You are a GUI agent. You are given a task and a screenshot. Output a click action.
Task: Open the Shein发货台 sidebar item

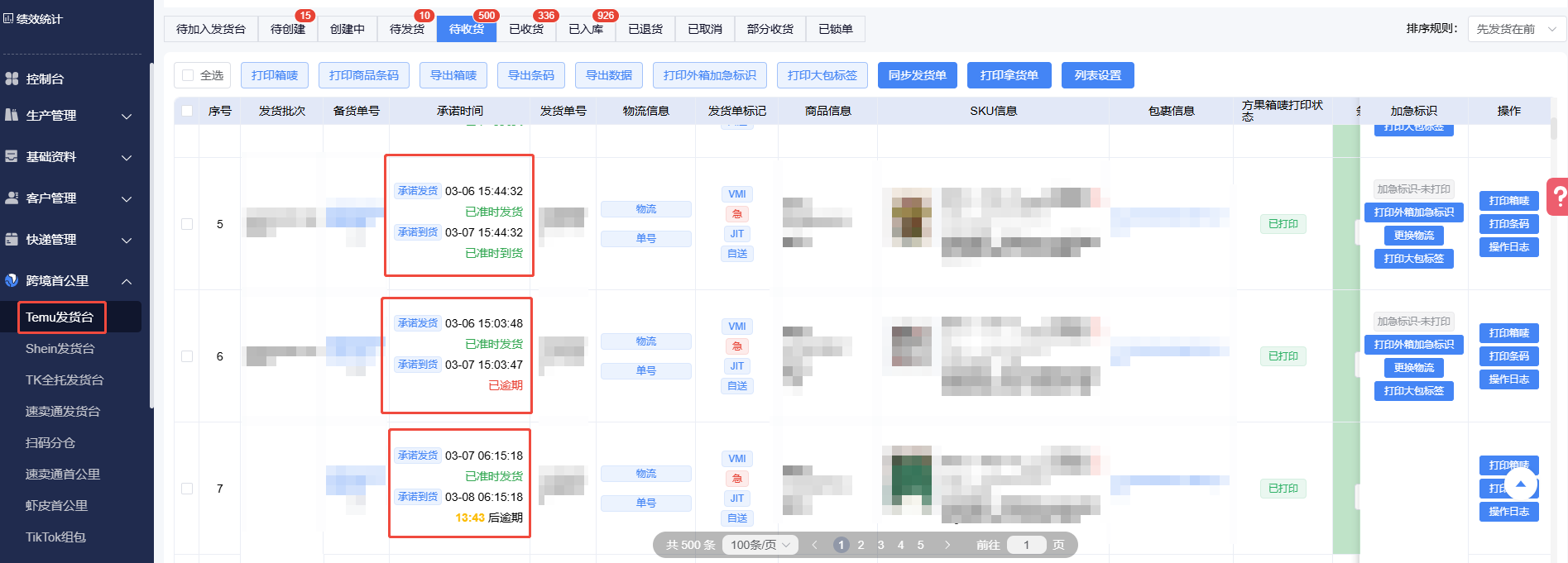[x=60, y=348]
